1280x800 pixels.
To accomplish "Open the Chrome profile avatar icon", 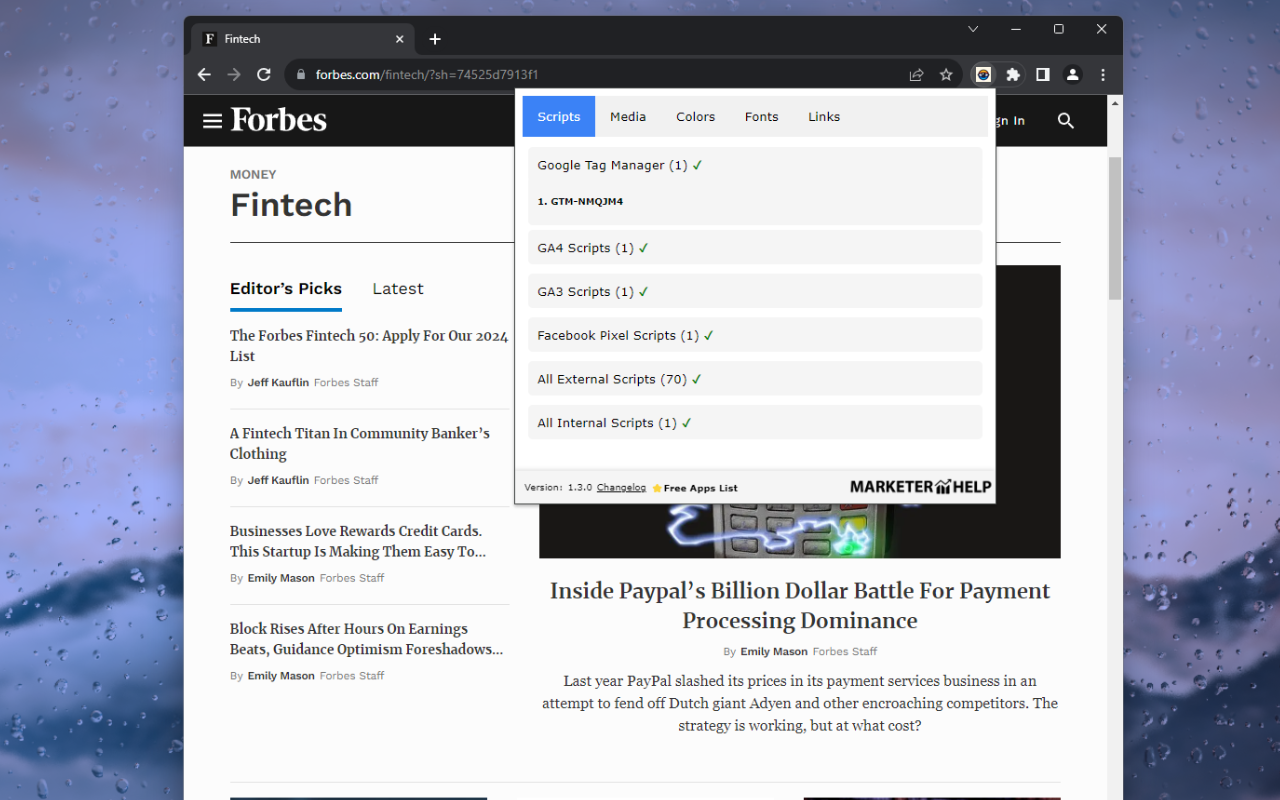I will click(1072, 75).
